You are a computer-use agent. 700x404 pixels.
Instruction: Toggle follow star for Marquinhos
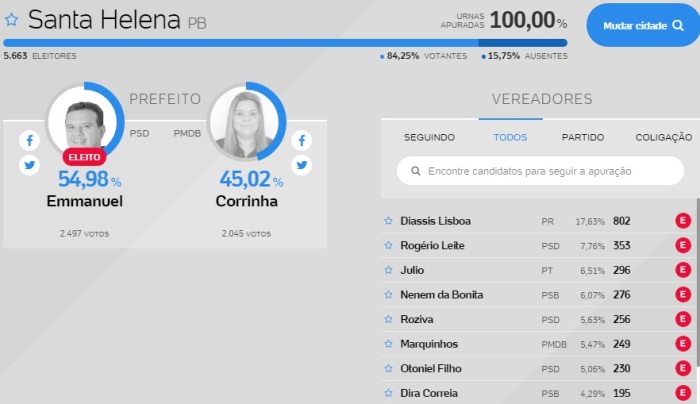tap(388, 344)
